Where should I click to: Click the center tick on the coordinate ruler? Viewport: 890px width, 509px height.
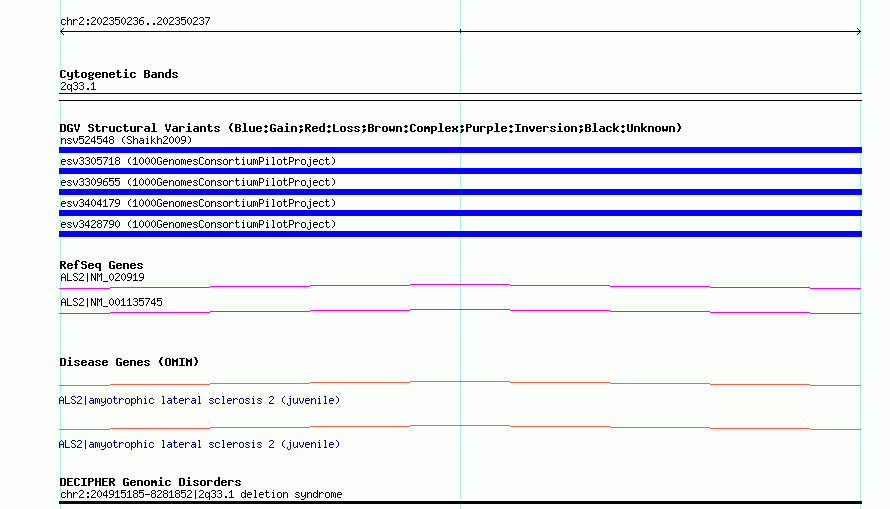[460, 31]
